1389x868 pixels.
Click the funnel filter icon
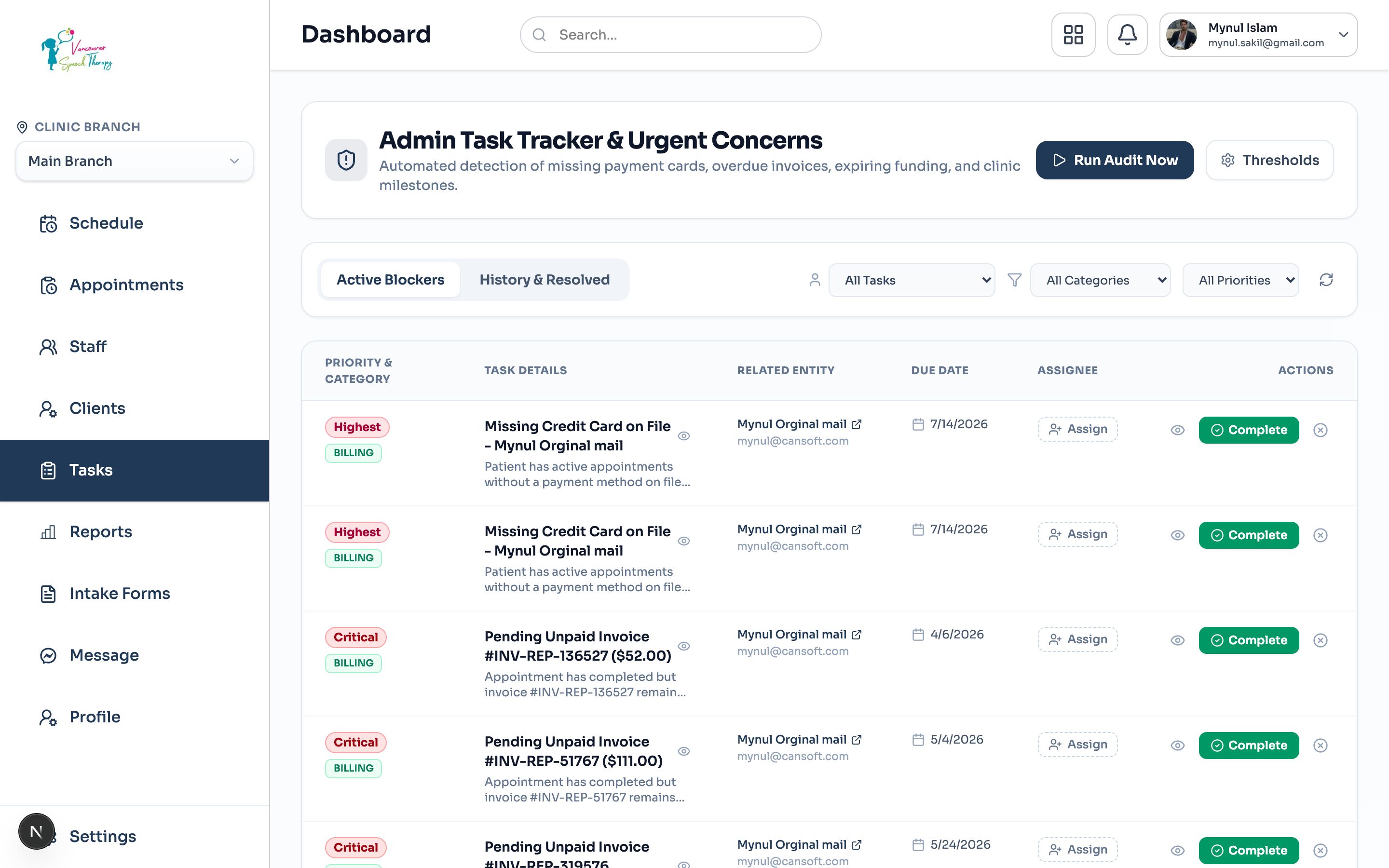(1015, 280)
